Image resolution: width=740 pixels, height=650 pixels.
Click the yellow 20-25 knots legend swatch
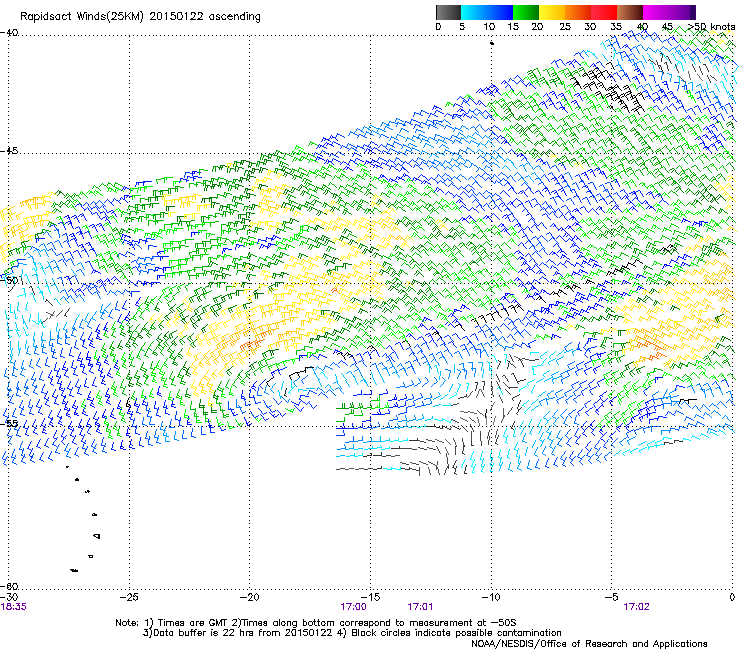[x=552, y=12]
